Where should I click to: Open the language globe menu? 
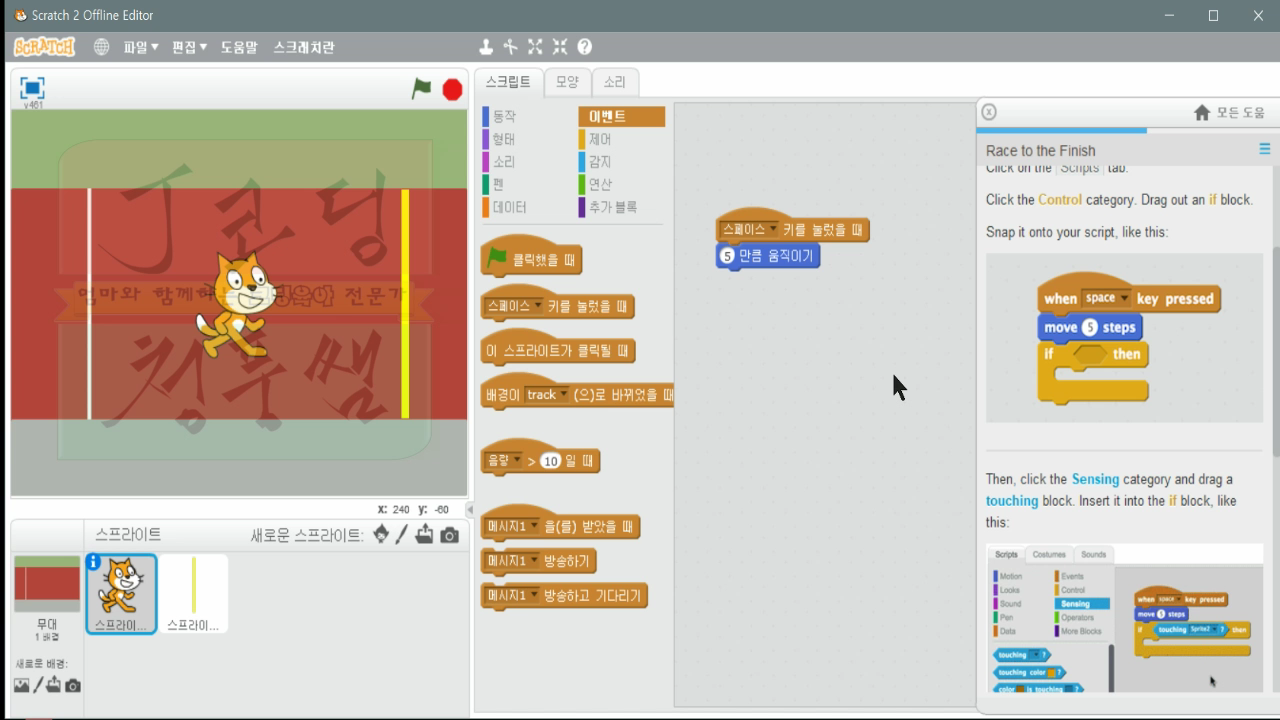[x=101, y=47]
